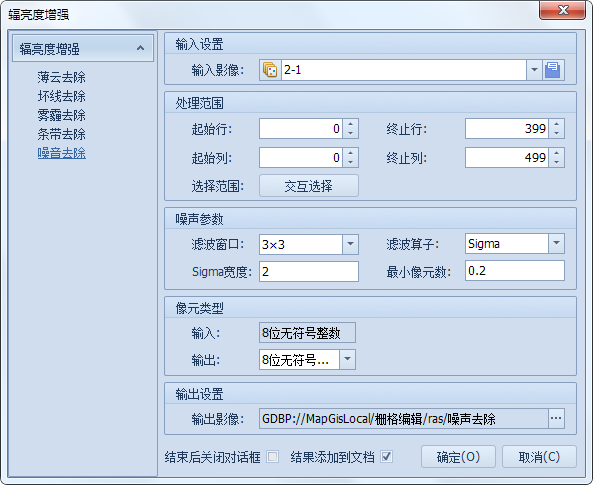
Task: Open the 输入影像 dropdown list
Action: pyautogui.click(x=534, y=70)
